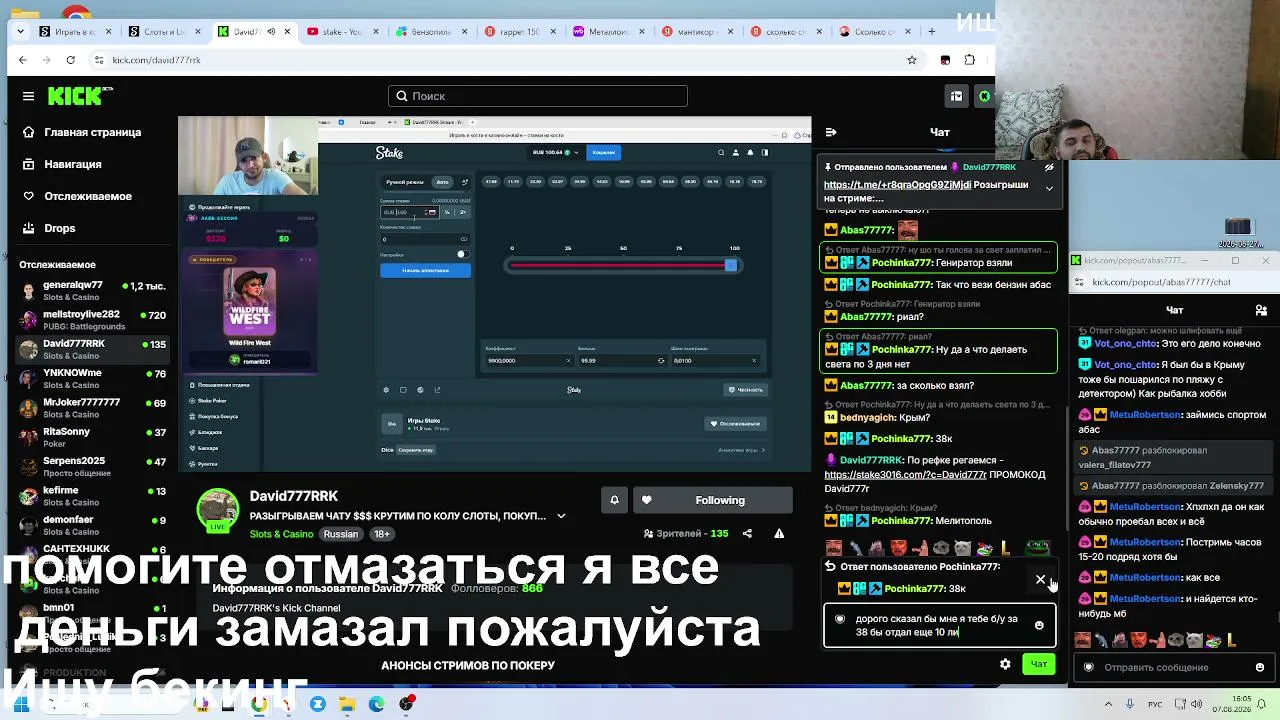This screenshot has width=1280, height=720.
Task: Open the Kick sidebar hamburger menu
Action: tap(28, 96)
